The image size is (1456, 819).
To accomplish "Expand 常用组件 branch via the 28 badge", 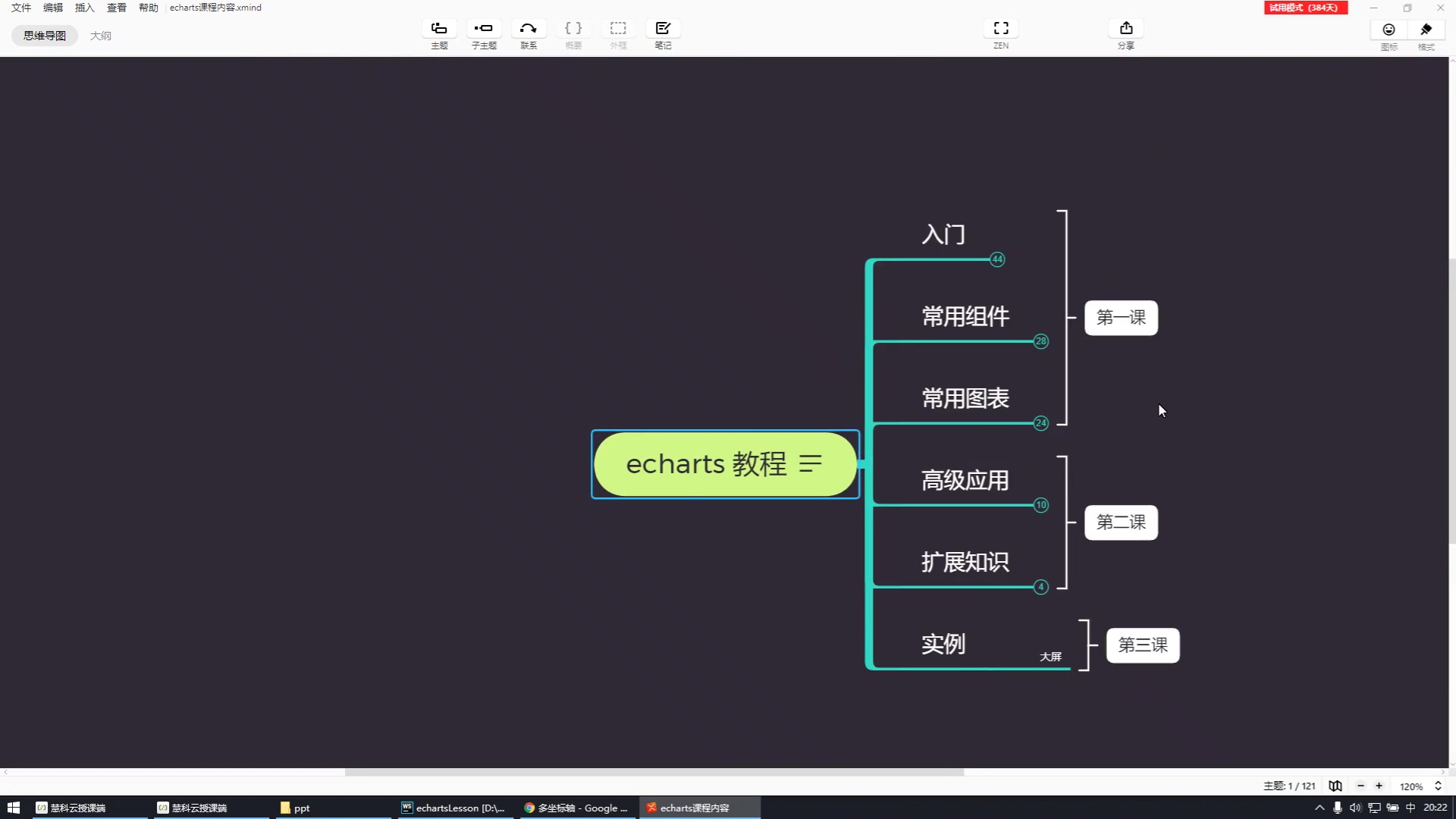I will (x=1041, y=341).
